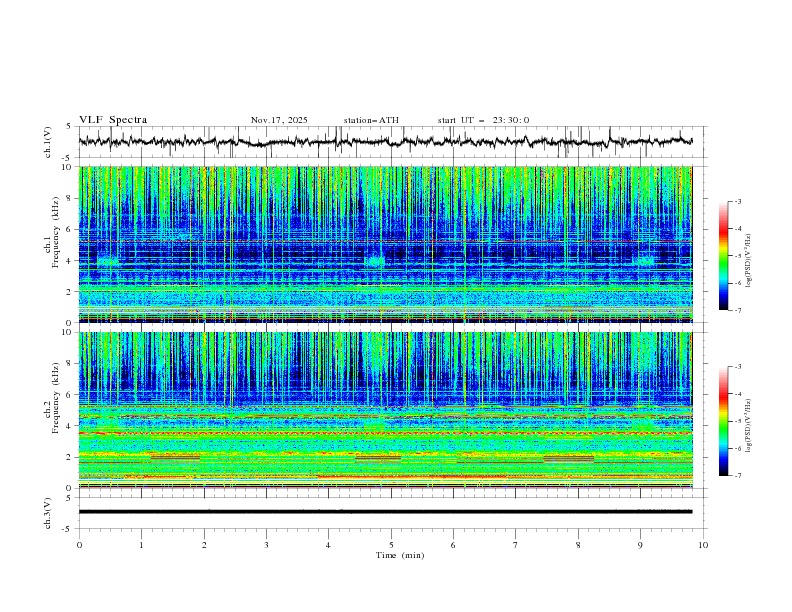Click the "log(PSD)(V²/Hz)" label beside ch.1 color bar
Image resolution: width=792 pixels, height=612 pixels.
pos(749,261)
